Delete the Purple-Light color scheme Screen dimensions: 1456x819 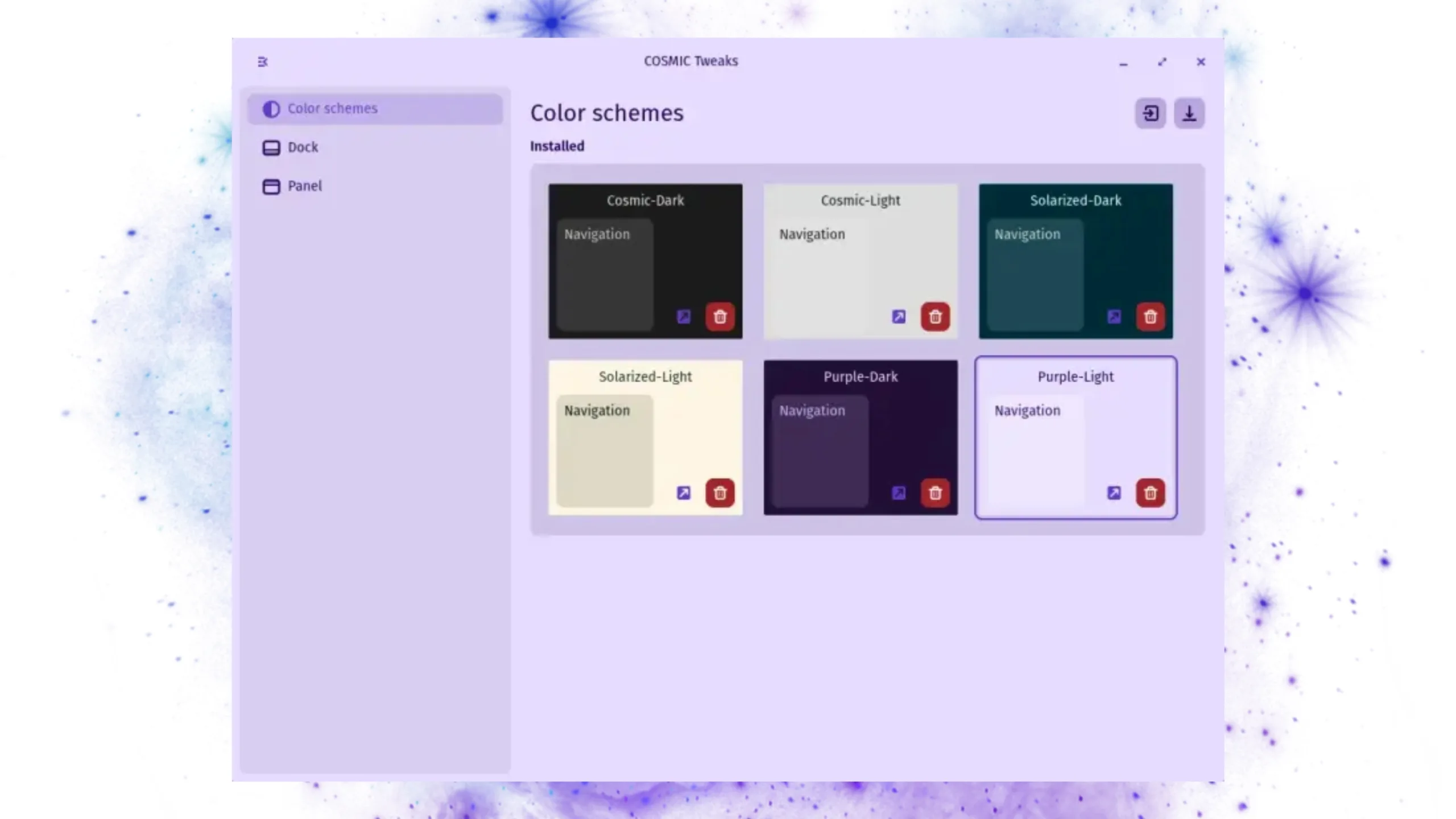(1150, 493)
